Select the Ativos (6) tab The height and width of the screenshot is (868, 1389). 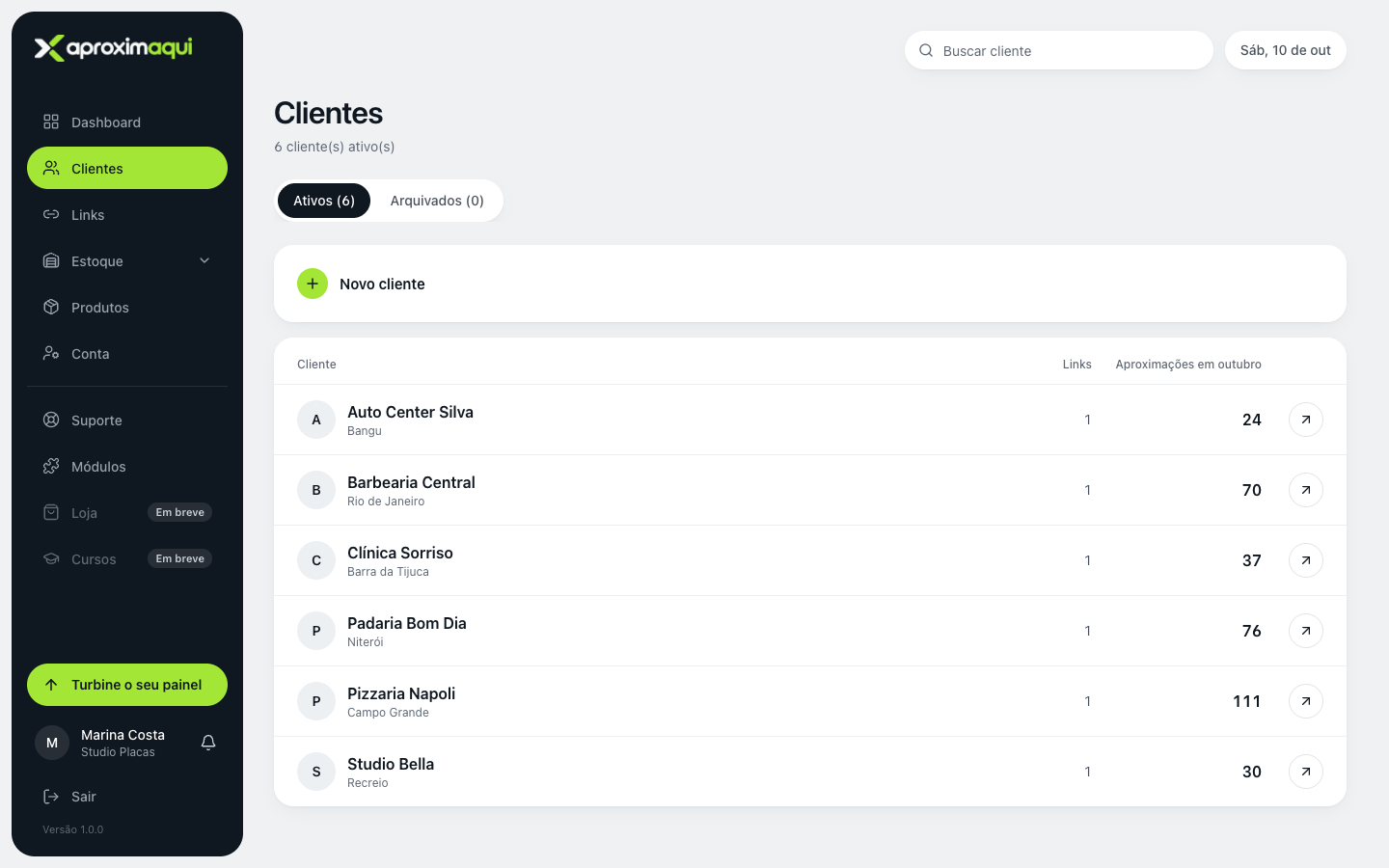tap(324, 201)
